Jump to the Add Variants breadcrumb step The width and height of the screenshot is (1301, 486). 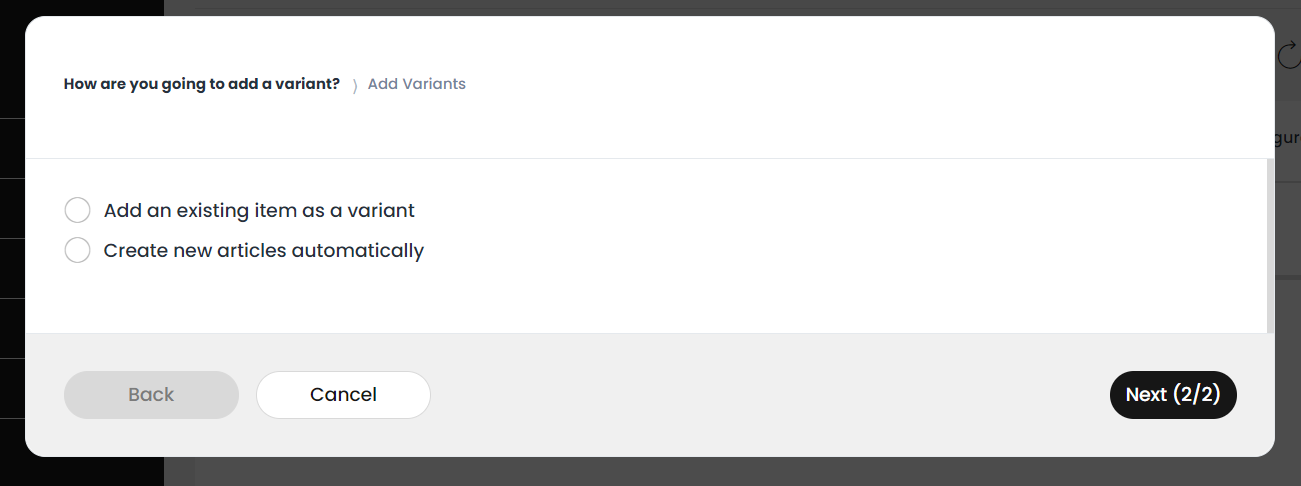coord(417,84)
